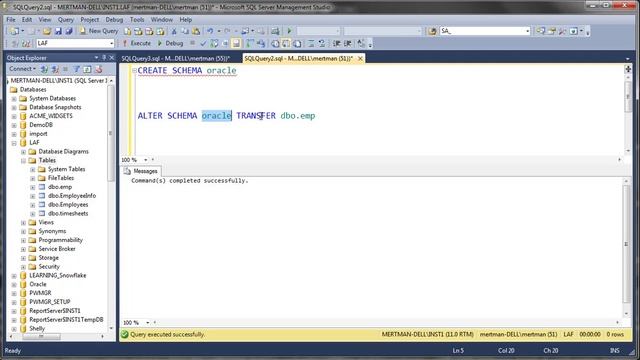640x360 pixels.
Task: Click the Cut scissors icon
Action: coord(174,31)
